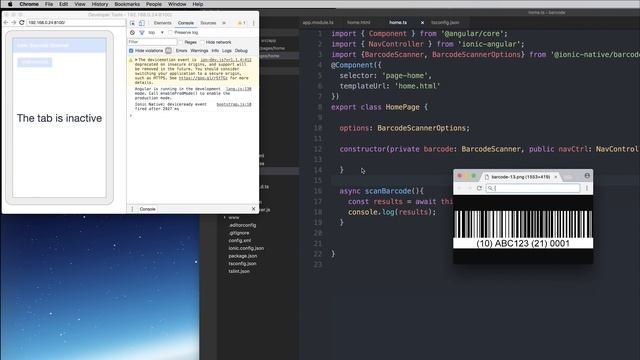Screen dimensions: 640x360
Task: Toggle the device toolbar icon
Action: (141, 23)
